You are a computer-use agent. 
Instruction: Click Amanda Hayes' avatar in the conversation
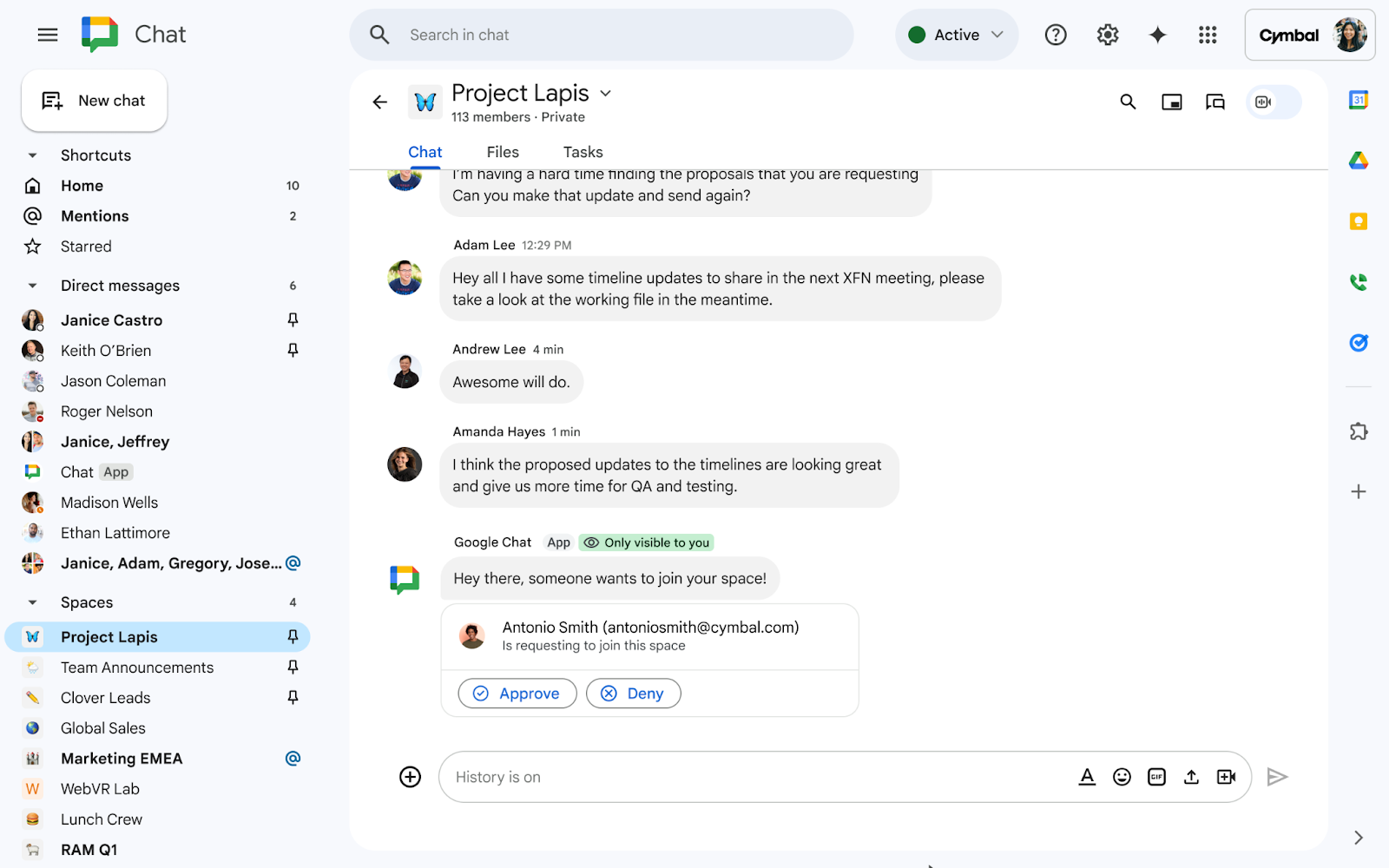(405, 464)
